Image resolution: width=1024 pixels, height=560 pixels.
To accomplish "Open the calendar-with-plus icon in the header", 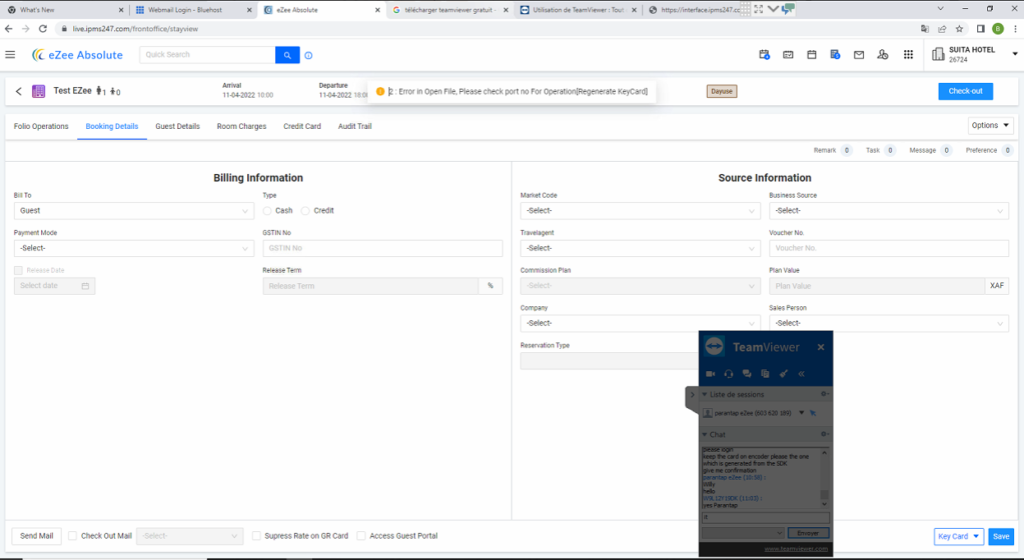I will tap(764, 55).
